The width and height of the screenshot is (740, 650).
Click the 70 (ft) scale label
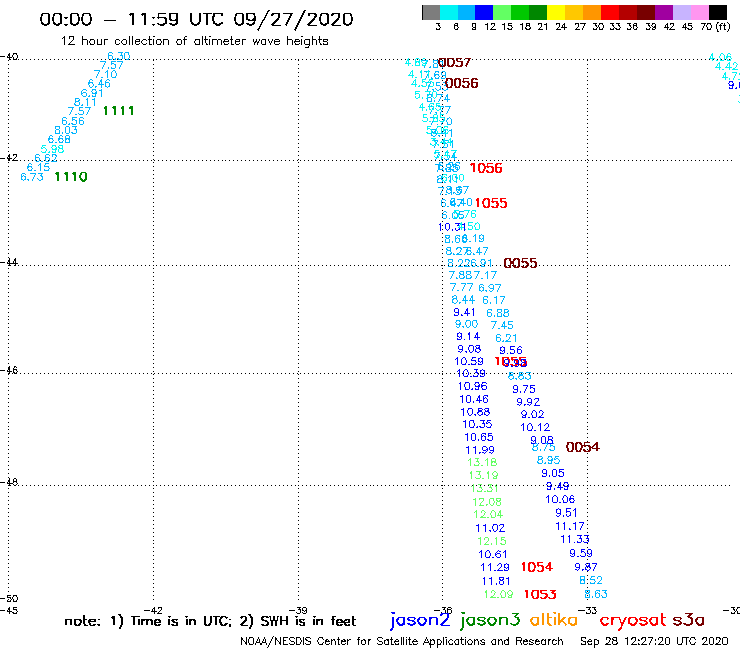coord(715,27)
